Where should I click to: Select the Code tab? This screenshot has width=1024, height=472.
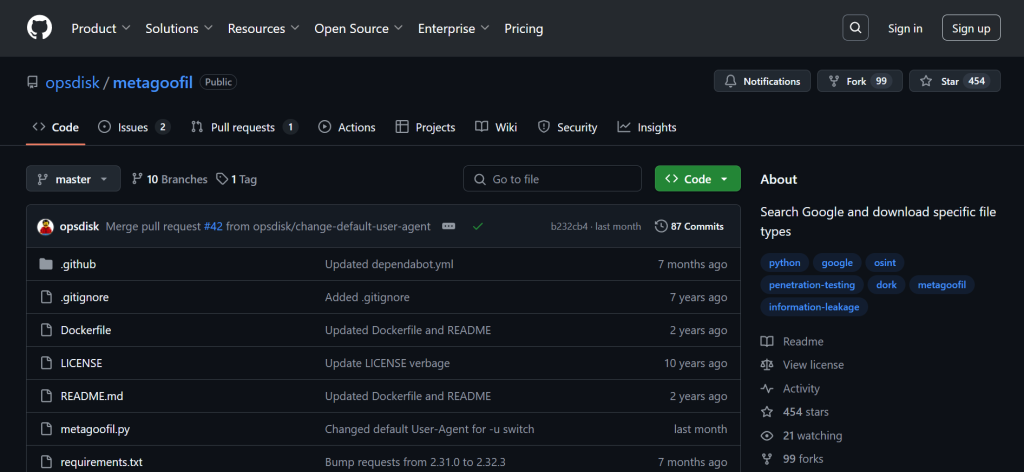coord(56,127)
